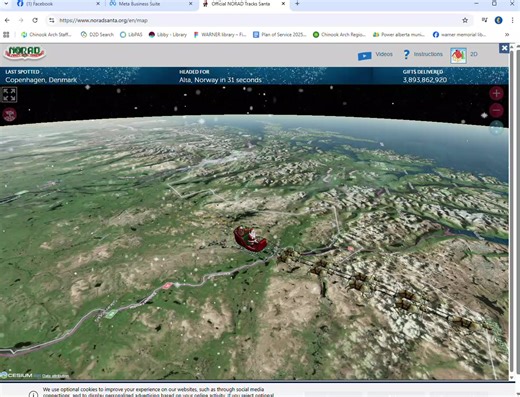Open LibPAS bookmark
The height and width of the screenshot is (397, 520).
click(131, 35)
